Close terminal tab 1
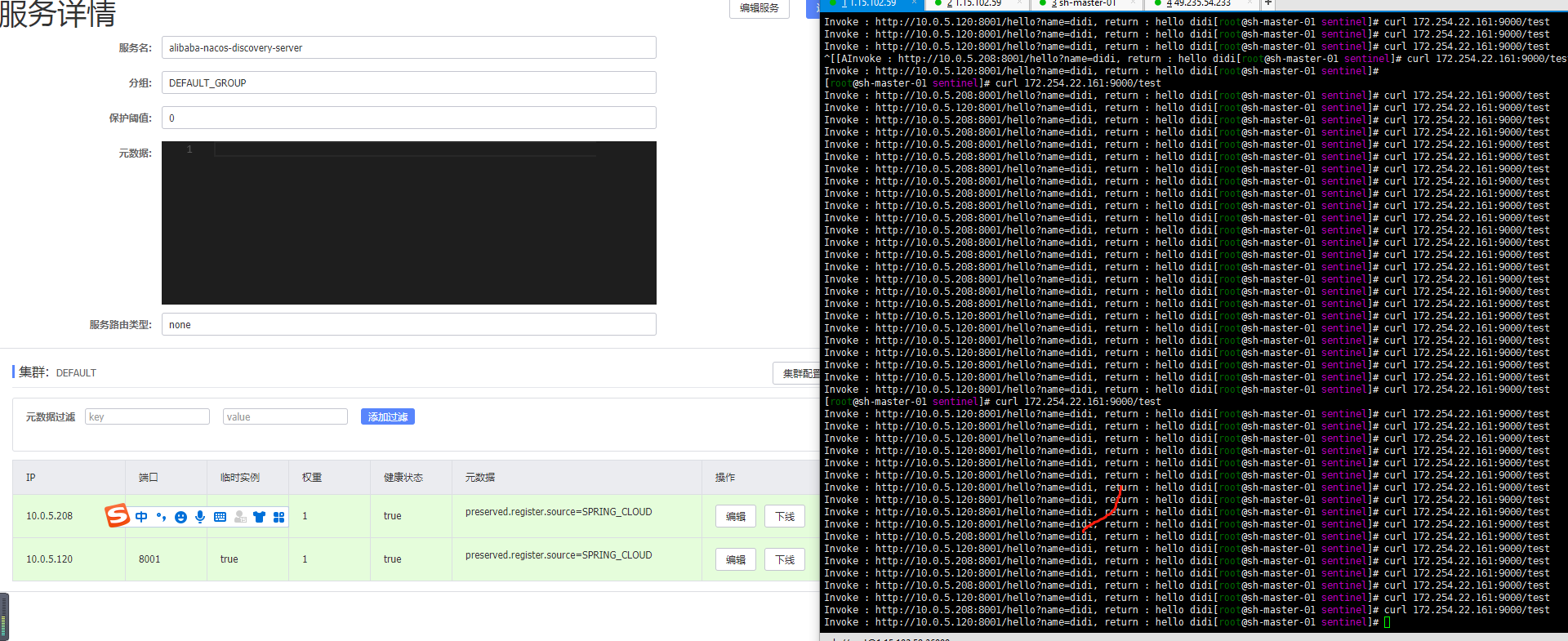Screen dimensions: 1568x641 pyautogui.click(x=914, y=3)
